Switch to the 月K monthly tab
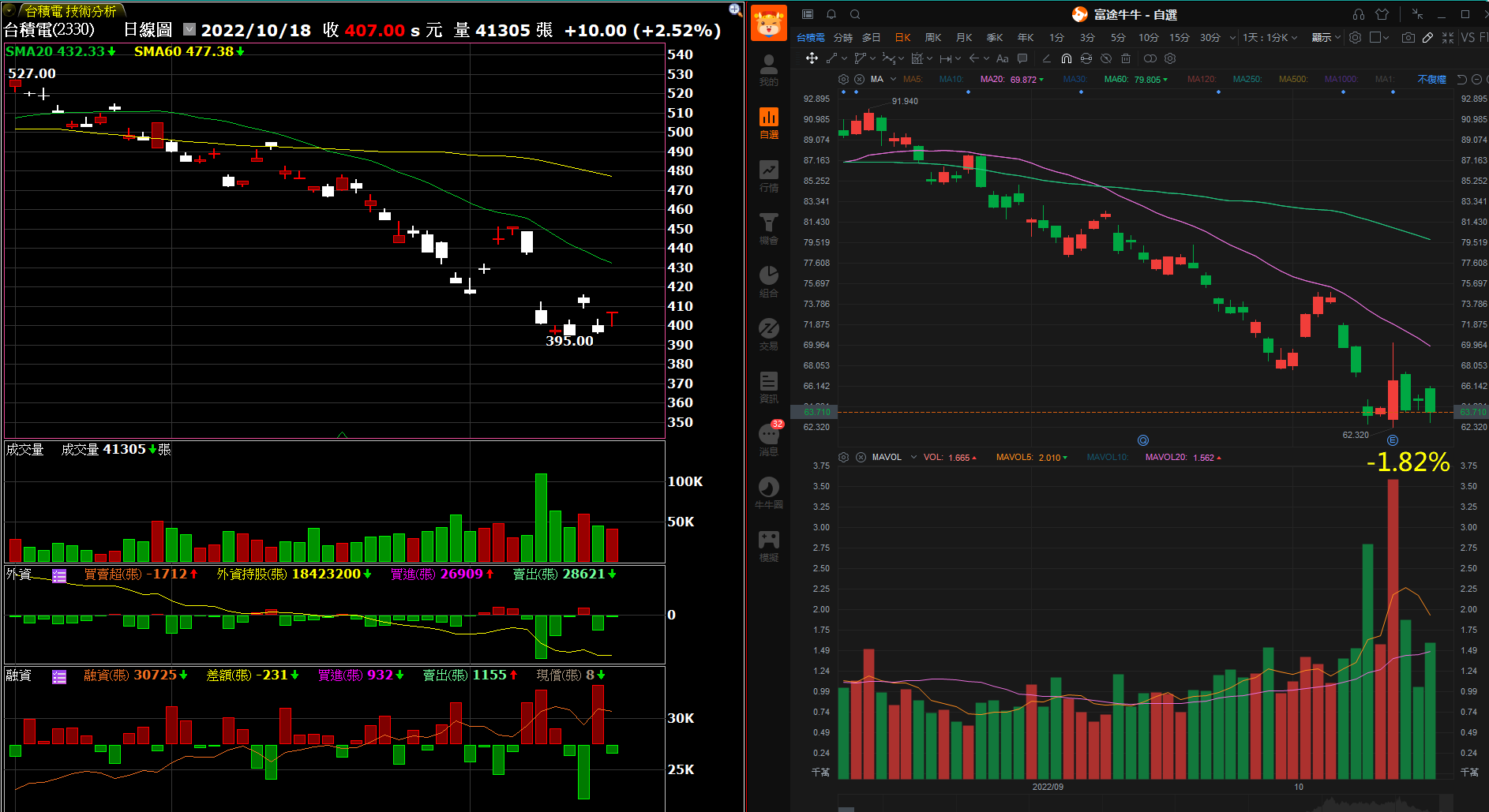This screenshot has height=812, width=1489. click(964, 37)
